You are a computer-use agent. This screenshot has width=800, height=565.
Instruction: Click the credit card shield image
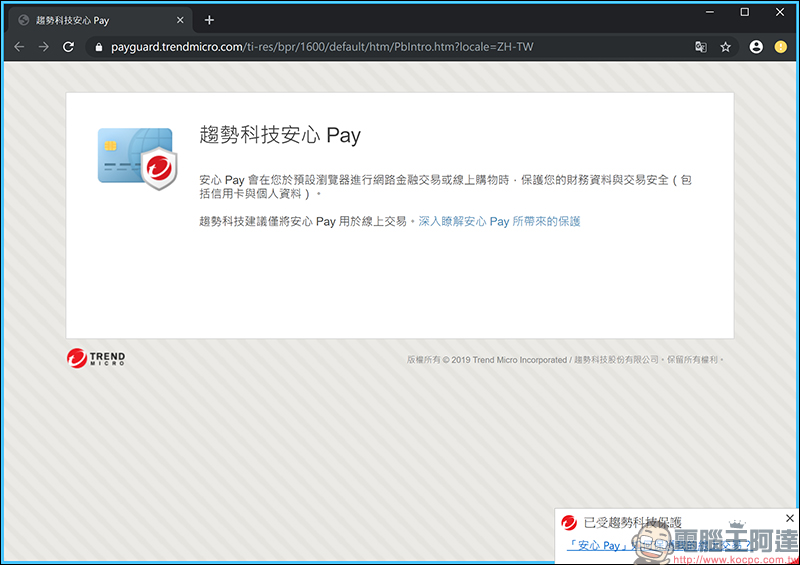[138, 158]
